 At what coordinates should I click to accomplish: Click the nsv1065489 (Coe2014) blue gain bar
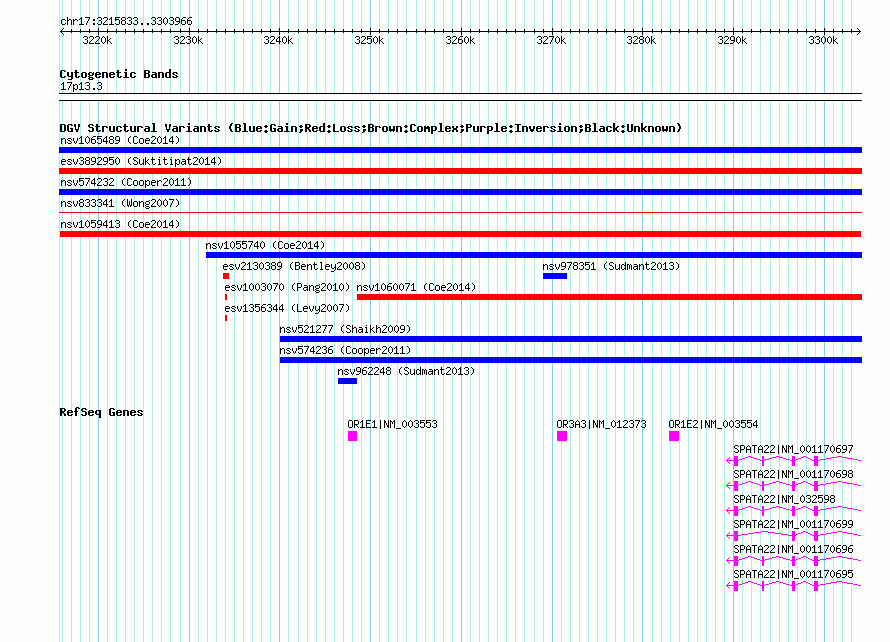point(460,150)
